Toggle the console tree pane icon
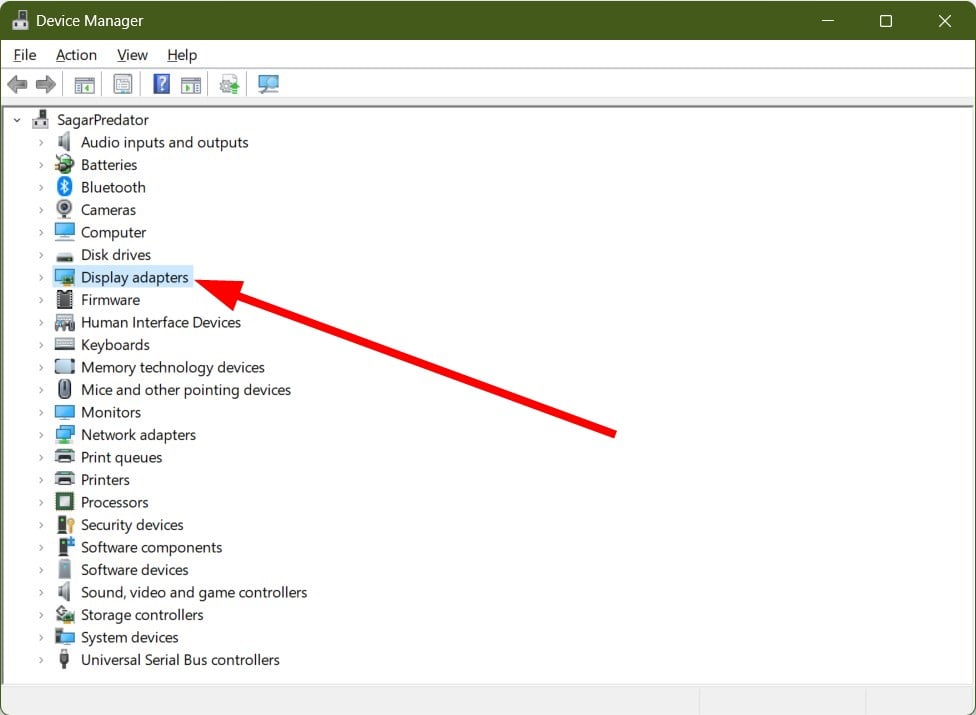This screenshot has width=976, height=715. (x=84, y=84)
